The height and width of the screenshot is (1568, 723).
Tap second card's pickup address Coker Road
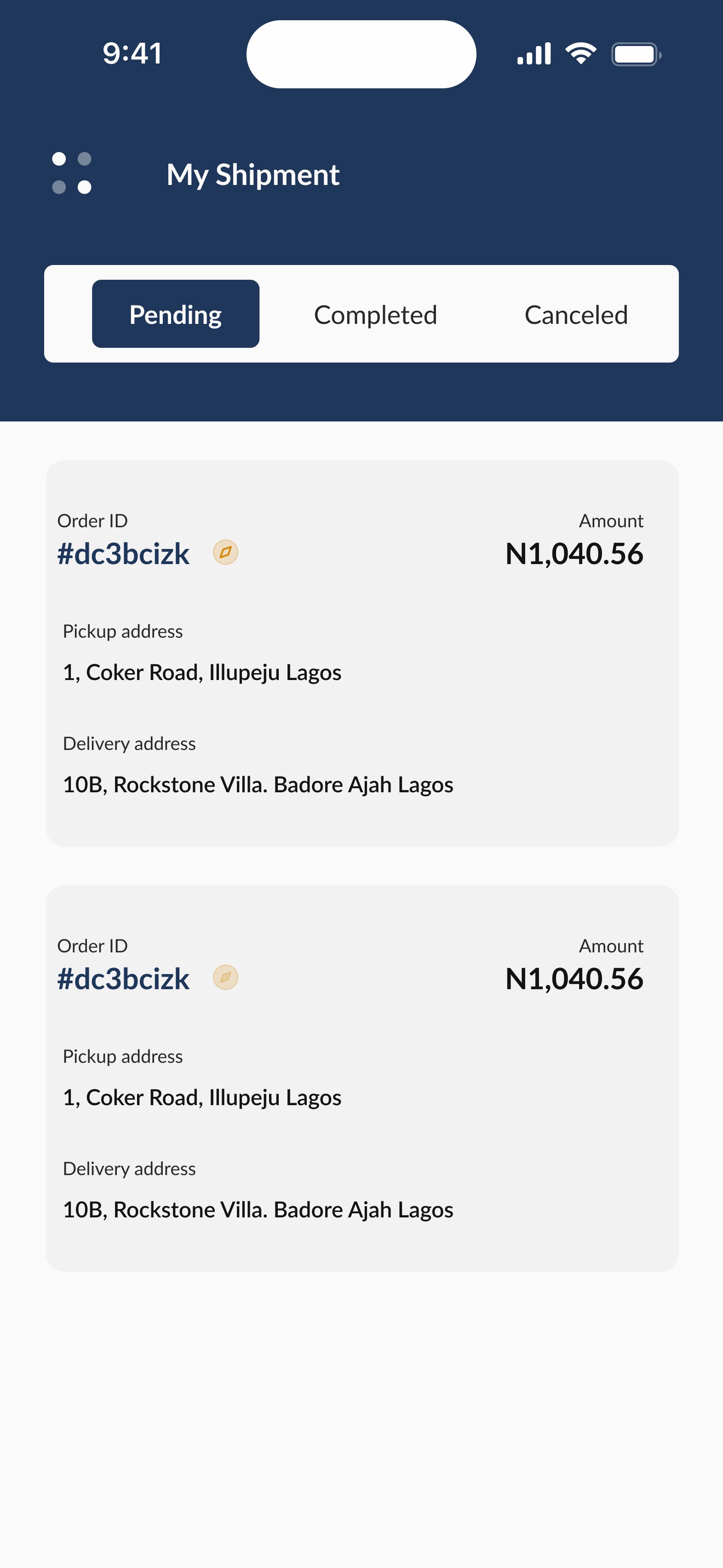click(202, 1097)
